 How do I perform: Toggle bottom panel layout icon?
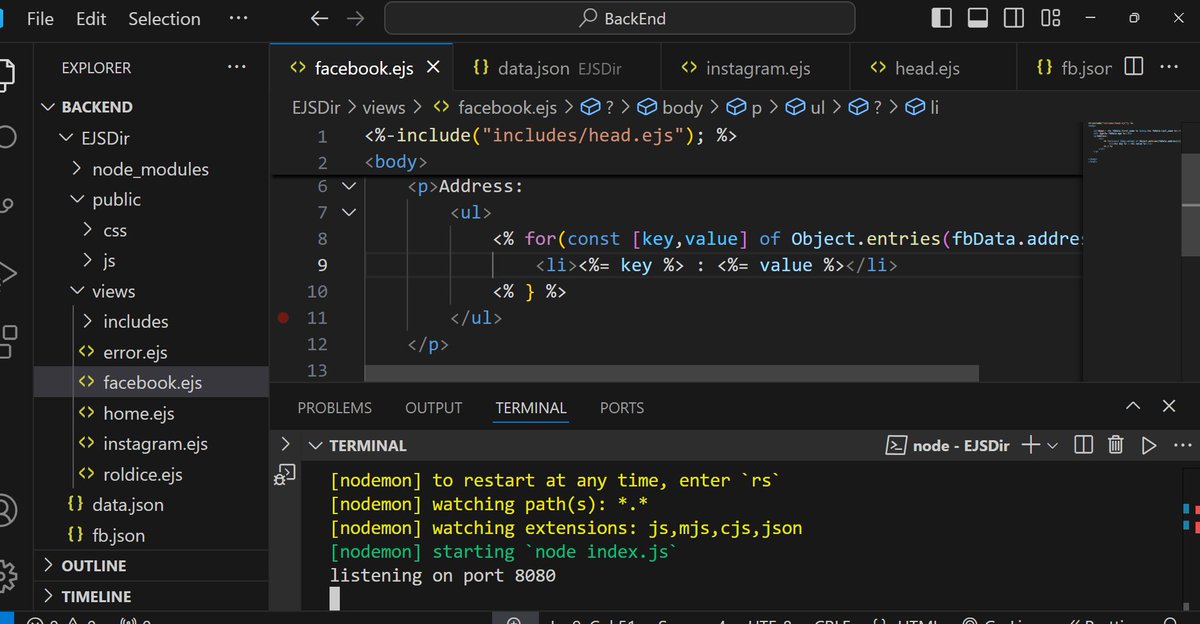[978, 18]
